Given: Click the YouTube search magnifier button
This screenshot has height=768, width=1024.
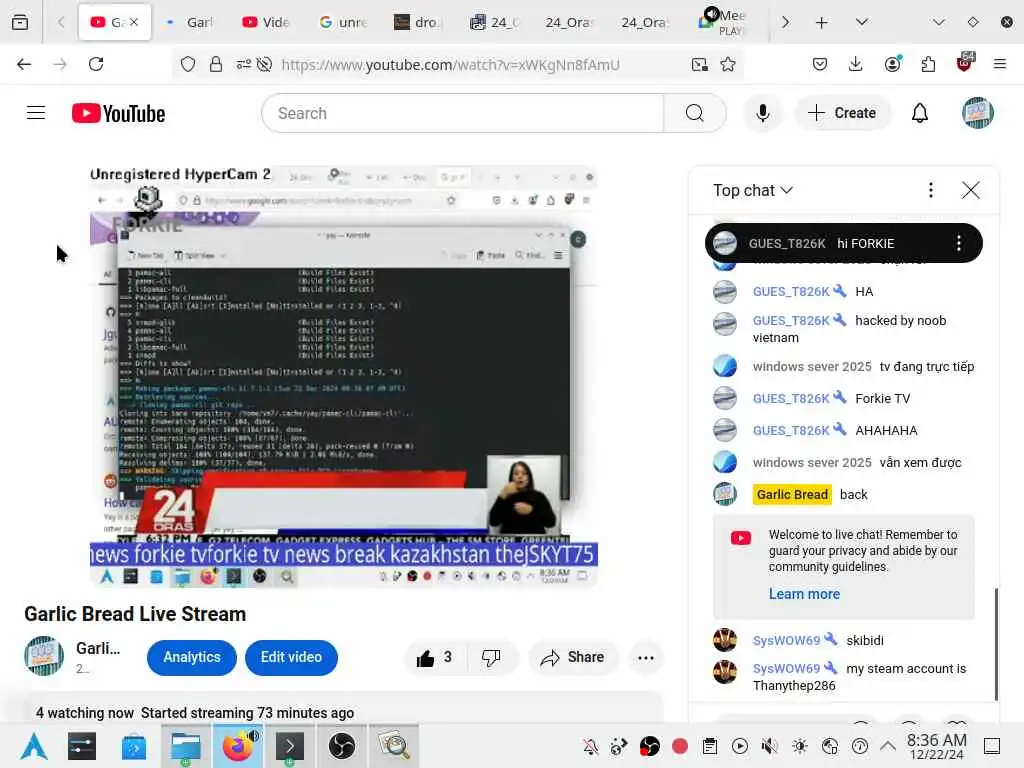Looking at the screenshot, I should coord(695,113).
